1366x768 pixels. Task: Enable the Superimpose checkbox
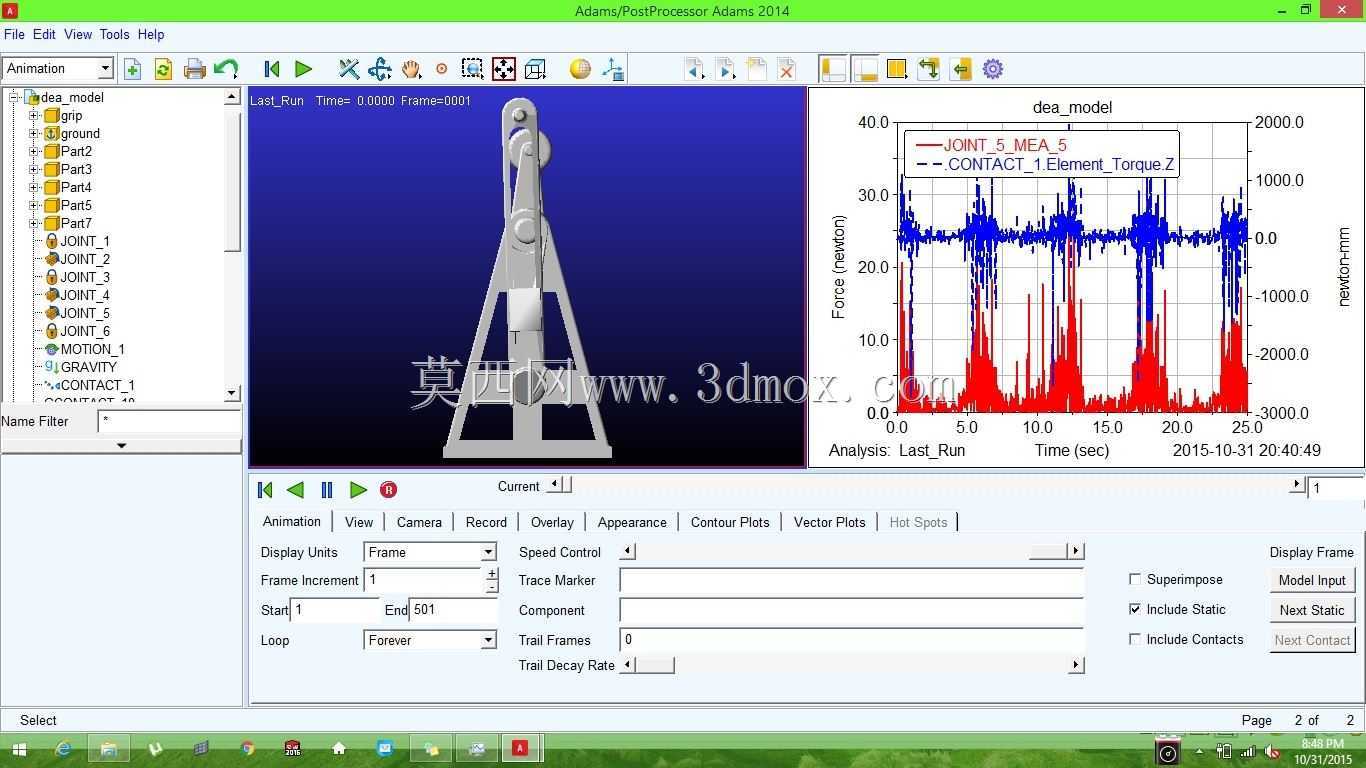tap(1135, 579)
